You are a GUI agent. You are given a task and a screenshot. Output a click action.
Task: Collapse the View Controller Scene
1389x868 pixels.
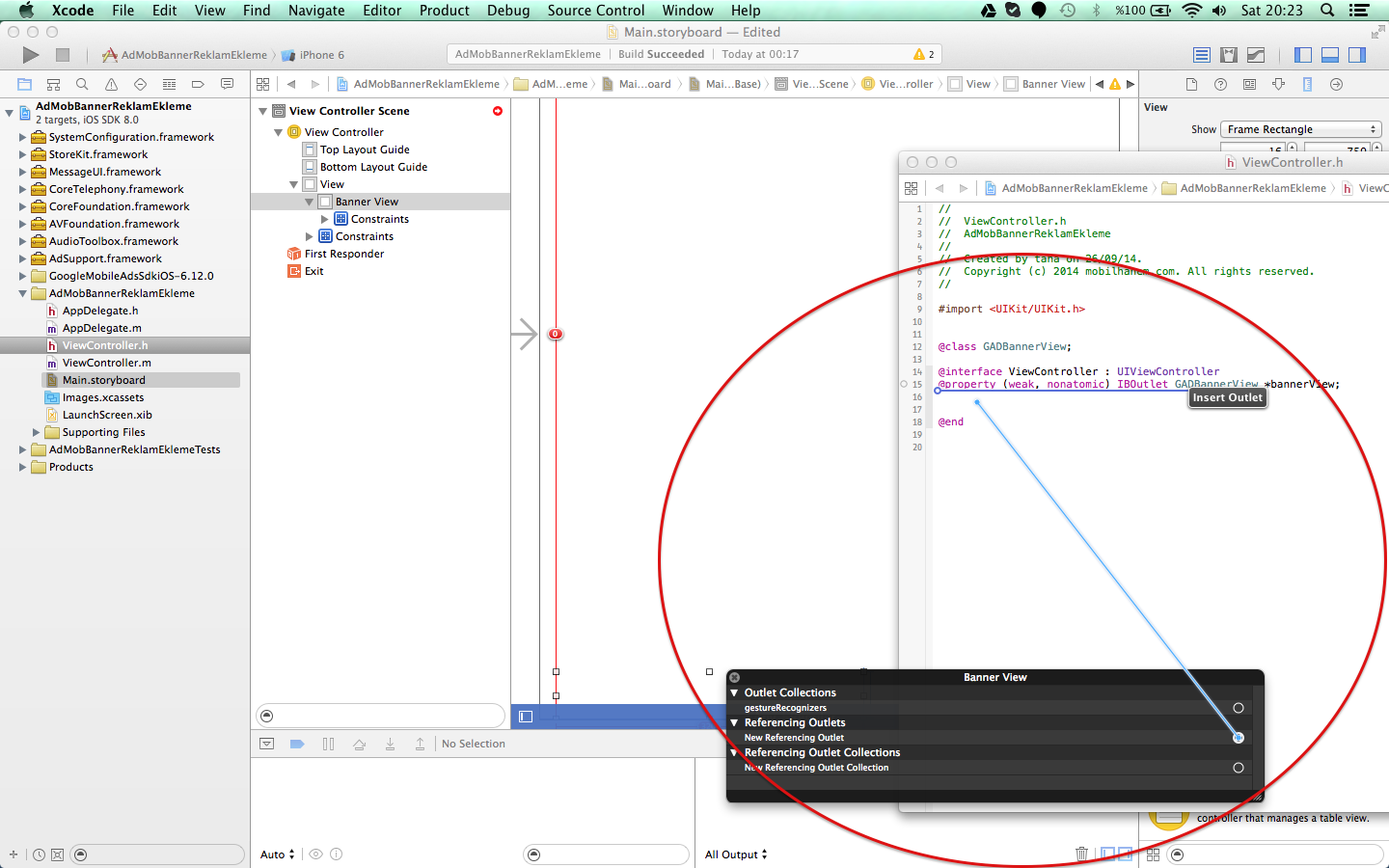point(262,111)
